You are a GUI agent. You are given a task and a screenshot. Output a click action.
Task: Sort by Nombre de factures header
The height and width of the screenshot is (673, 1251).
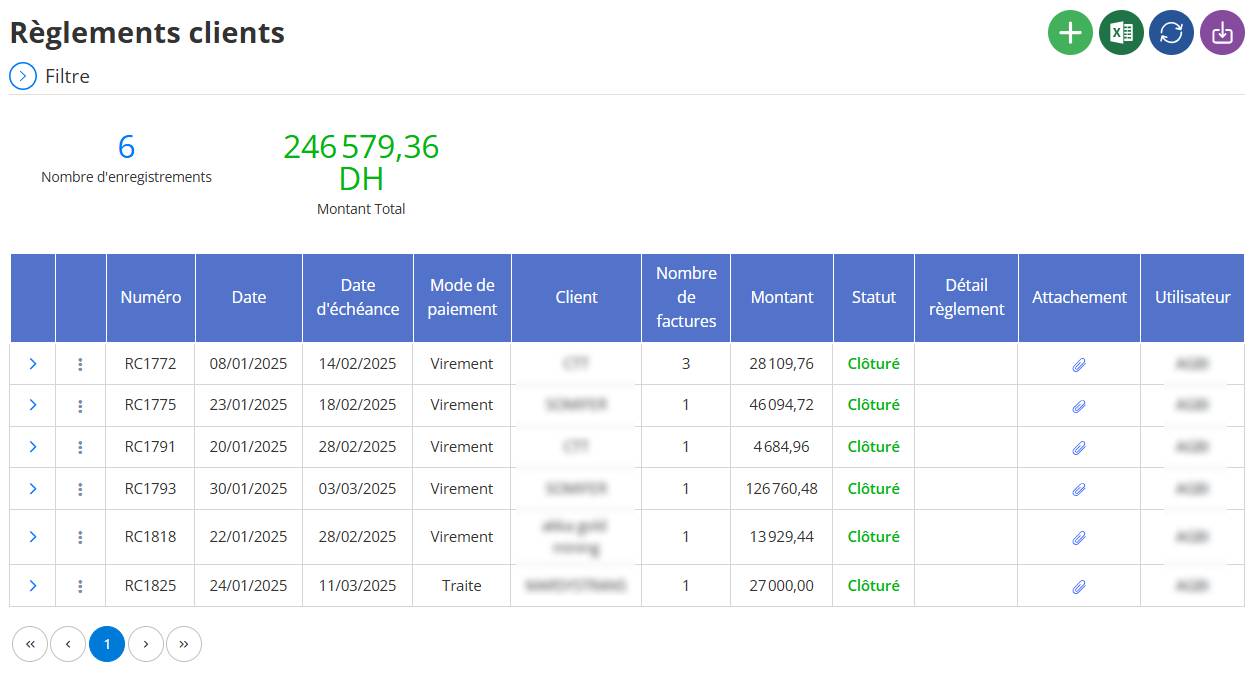coord(686,297)
